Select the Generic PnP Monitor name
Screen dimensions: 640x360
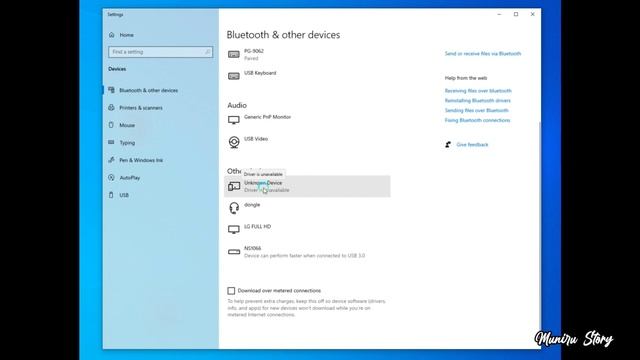pyautogui.click(x=267, y=117)
